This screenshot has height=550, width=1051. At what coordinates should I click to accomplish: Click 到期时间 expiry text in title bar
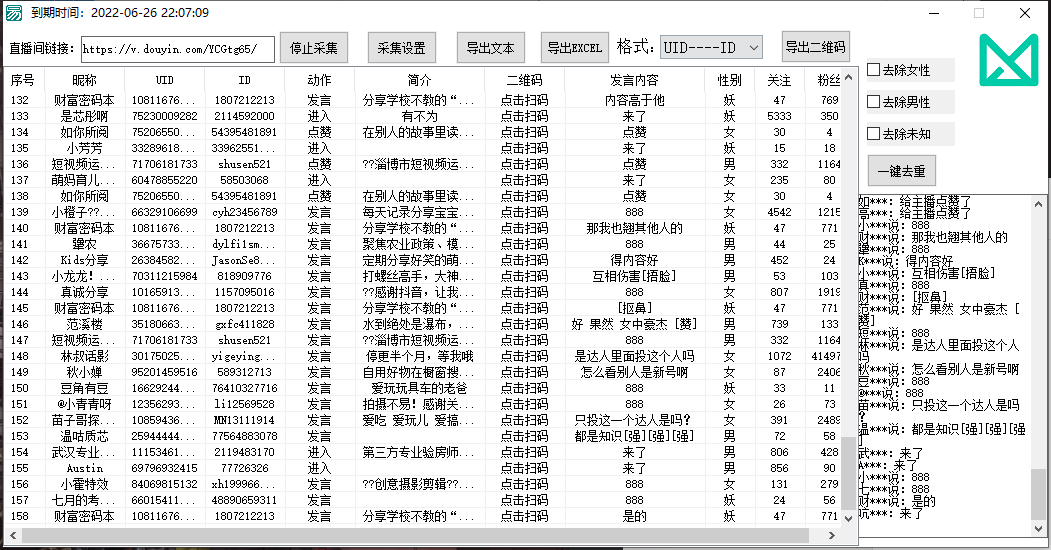click(x=120, y=13)
